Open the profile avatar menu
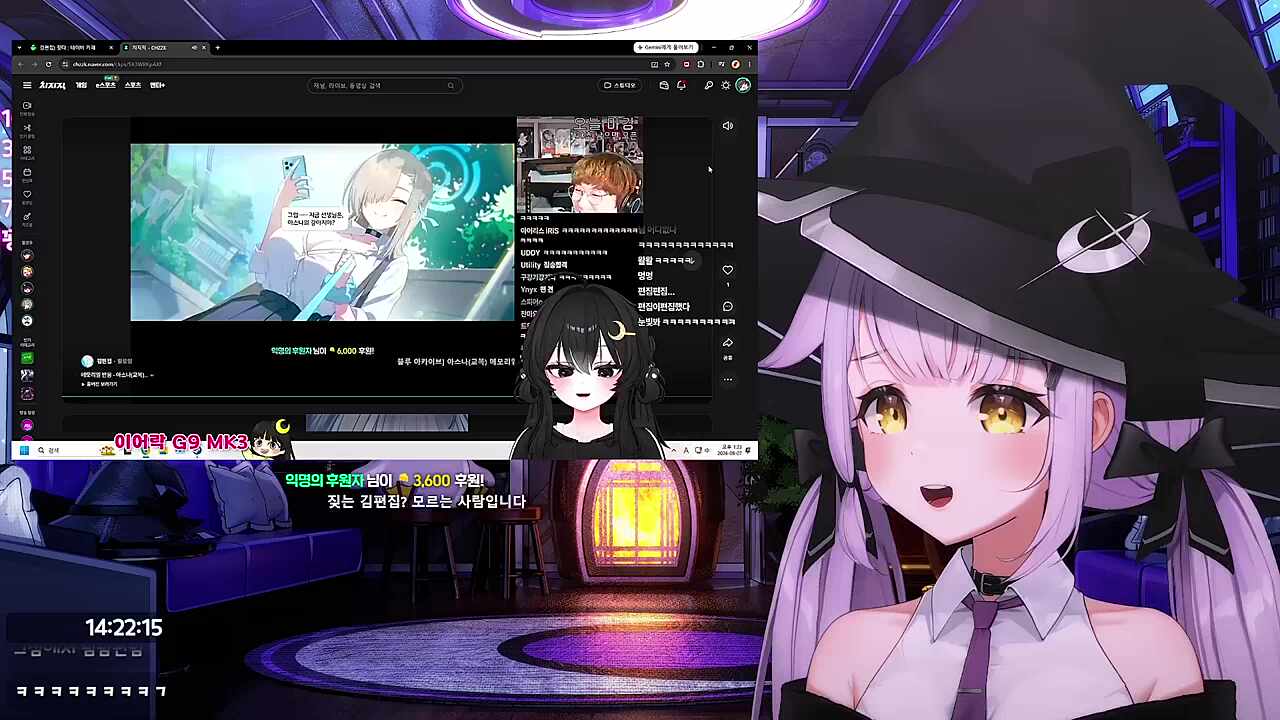This screenshot has width=1280, height=720. tap(743, 85)
